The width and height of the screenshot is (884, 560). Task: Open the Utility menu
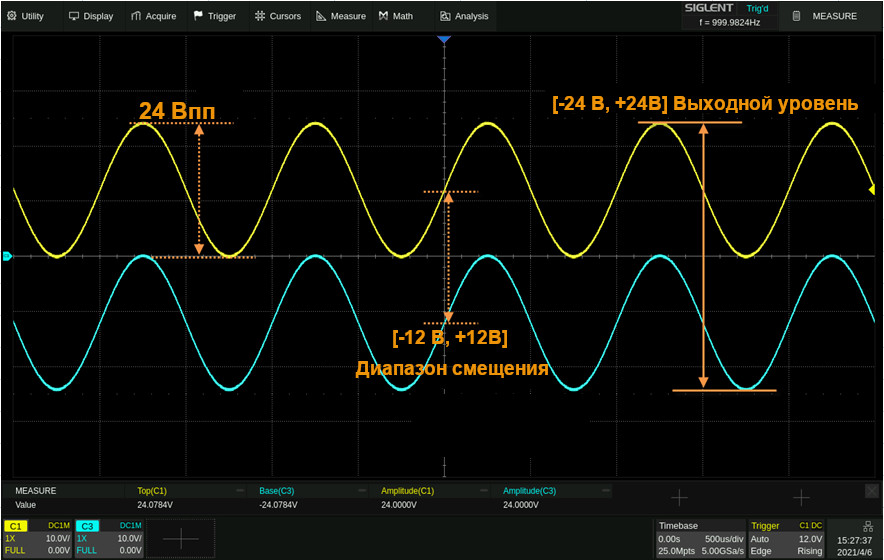tap(27, 16)
